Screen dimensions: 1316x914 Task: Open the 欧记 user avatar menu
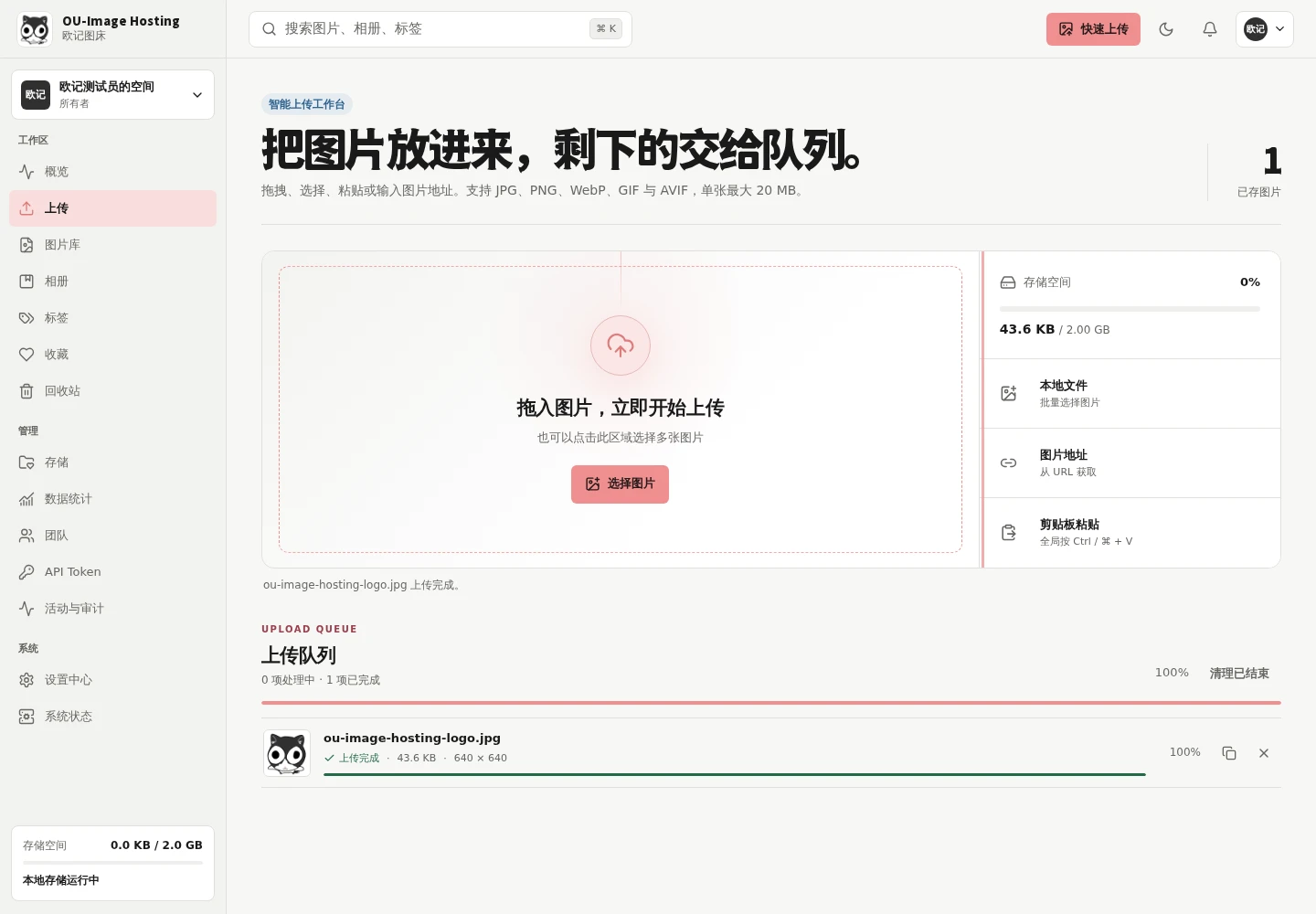point(1265,29)
